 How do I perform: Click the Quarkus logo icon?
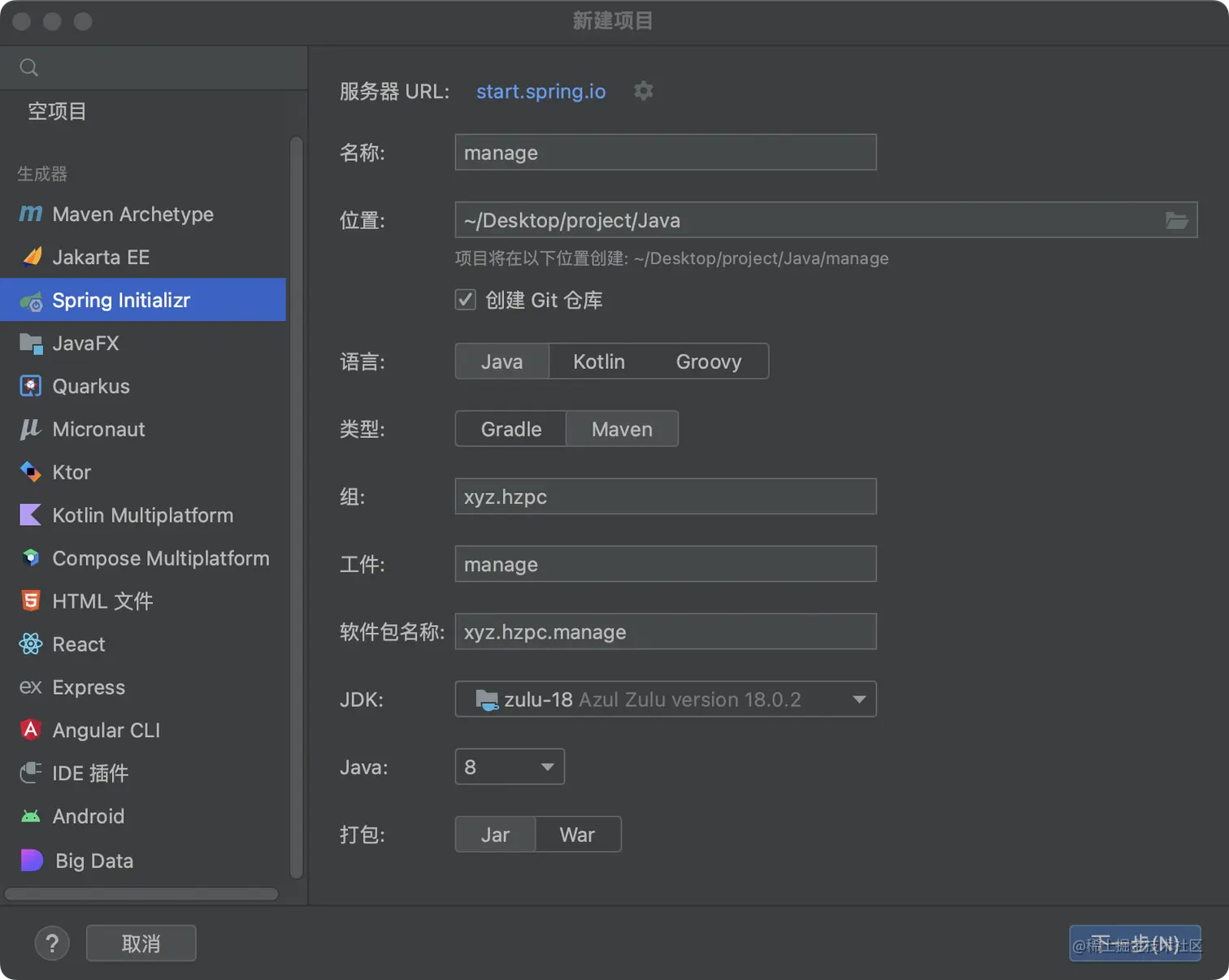point(31,386)
